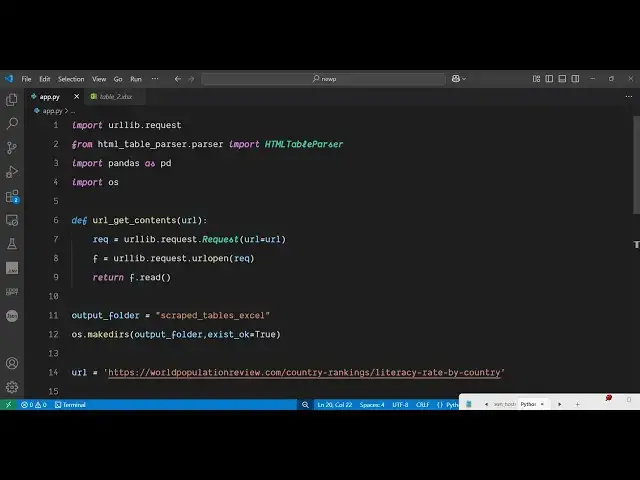The image size is (640, 480).
Task: Open the Copilot chat icon
Action: click(x=456, y=79)
